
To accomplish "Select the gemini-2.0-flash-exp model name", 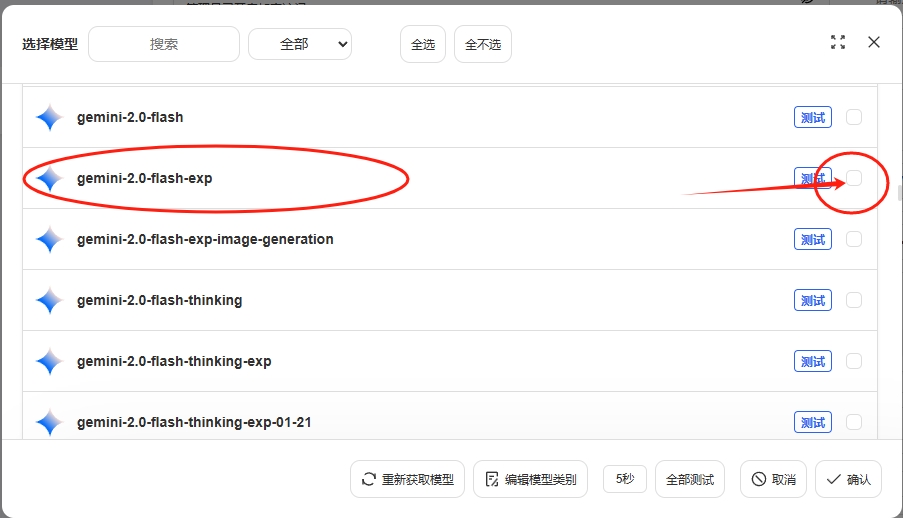I will click(x=145, y=179).
